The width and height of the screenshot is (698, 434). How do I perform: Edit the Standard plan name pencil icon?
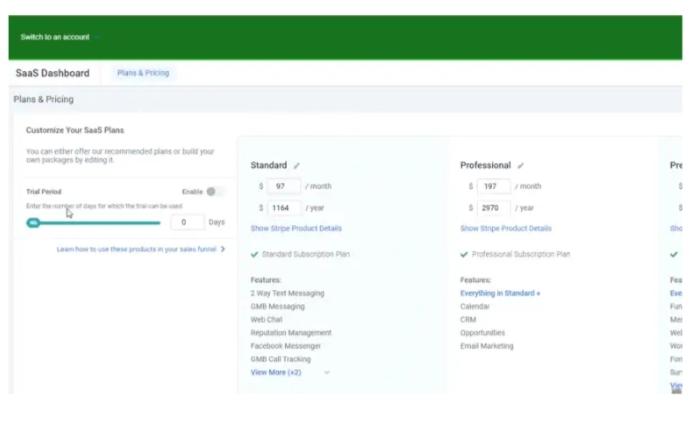click(x=297, y=166)
